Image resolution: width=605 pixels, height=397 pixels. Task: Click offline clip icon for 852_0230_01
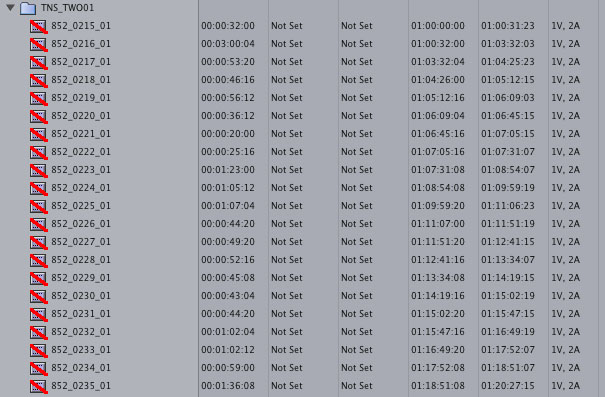(39, 296)
